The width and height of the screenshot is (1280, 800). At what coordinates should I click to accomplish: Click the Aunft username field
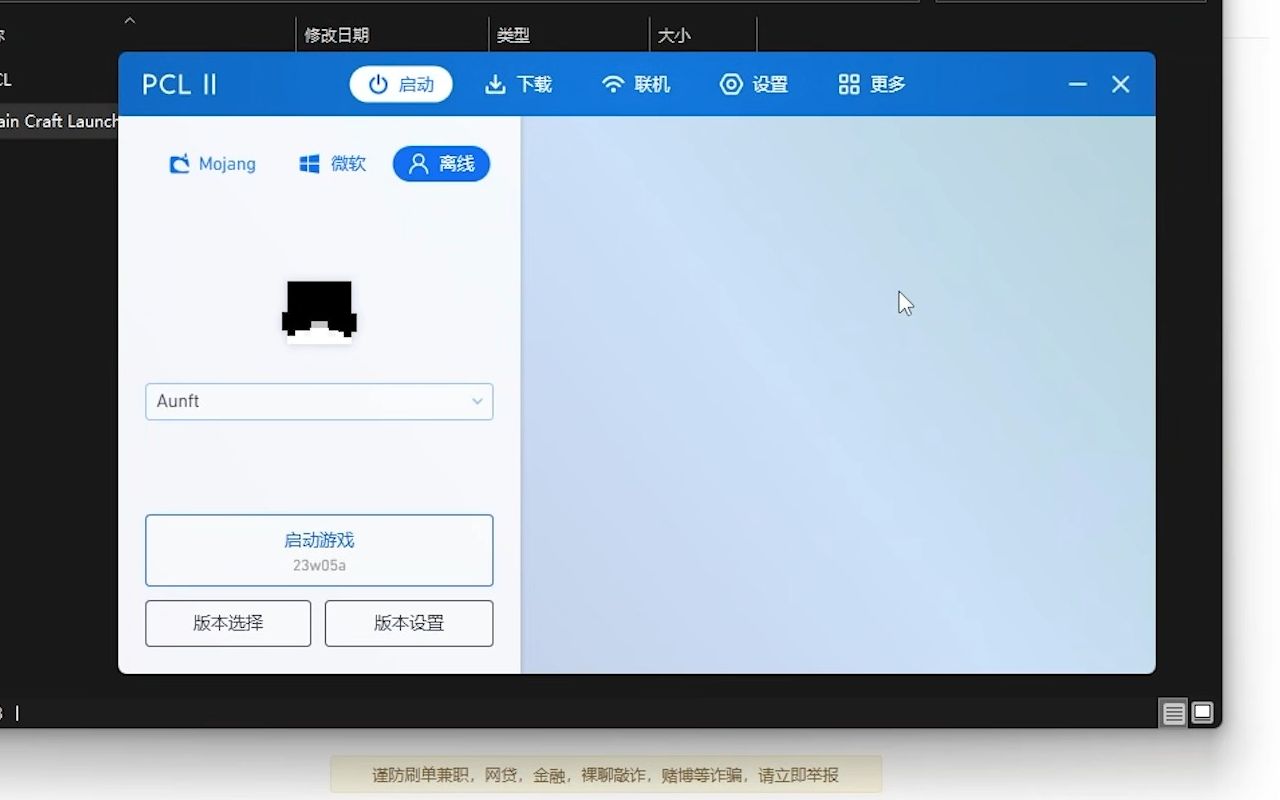[x=319, y=401]
